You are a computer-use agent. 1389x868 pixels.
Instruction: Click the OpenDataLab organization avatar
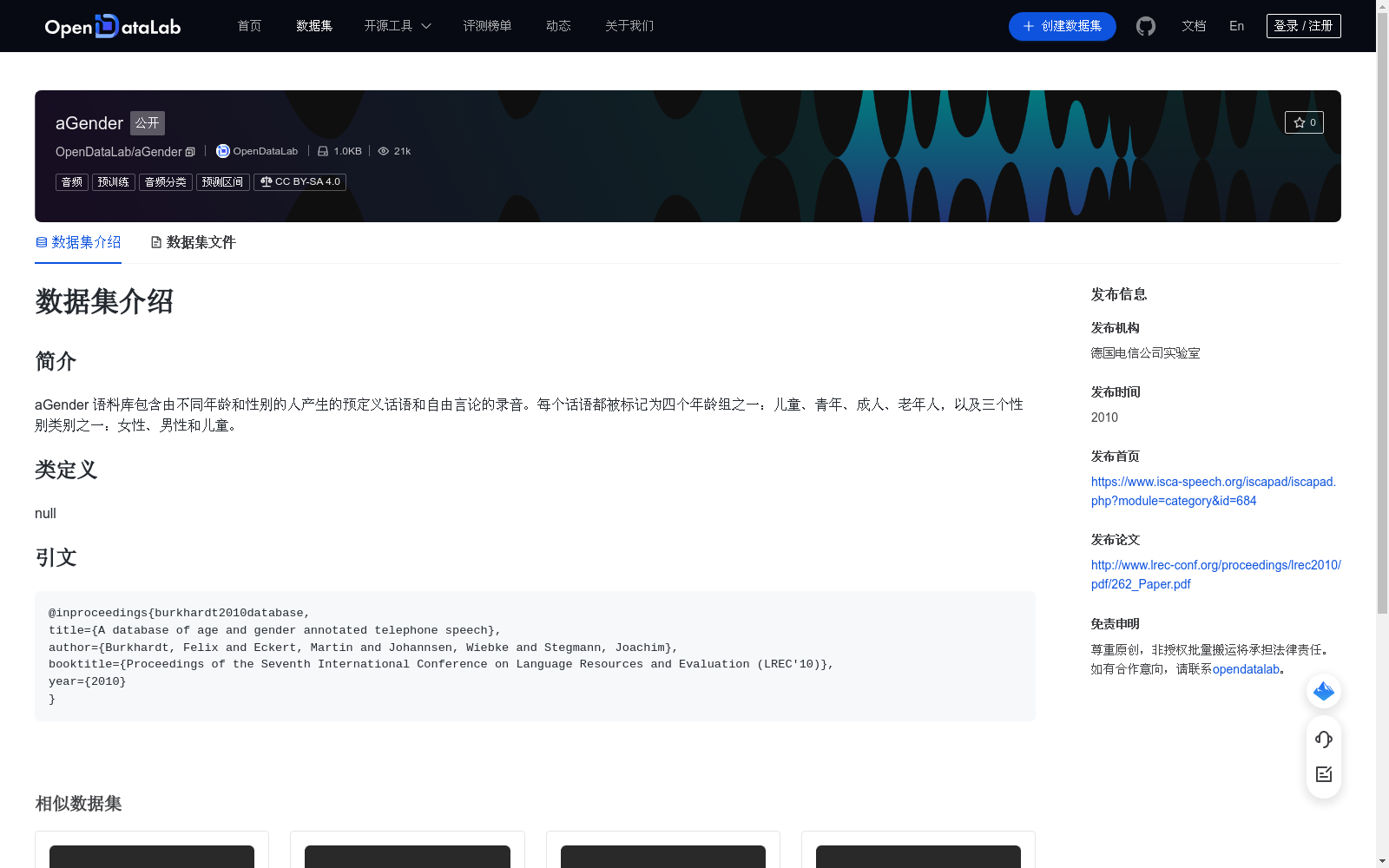[223, 151]
